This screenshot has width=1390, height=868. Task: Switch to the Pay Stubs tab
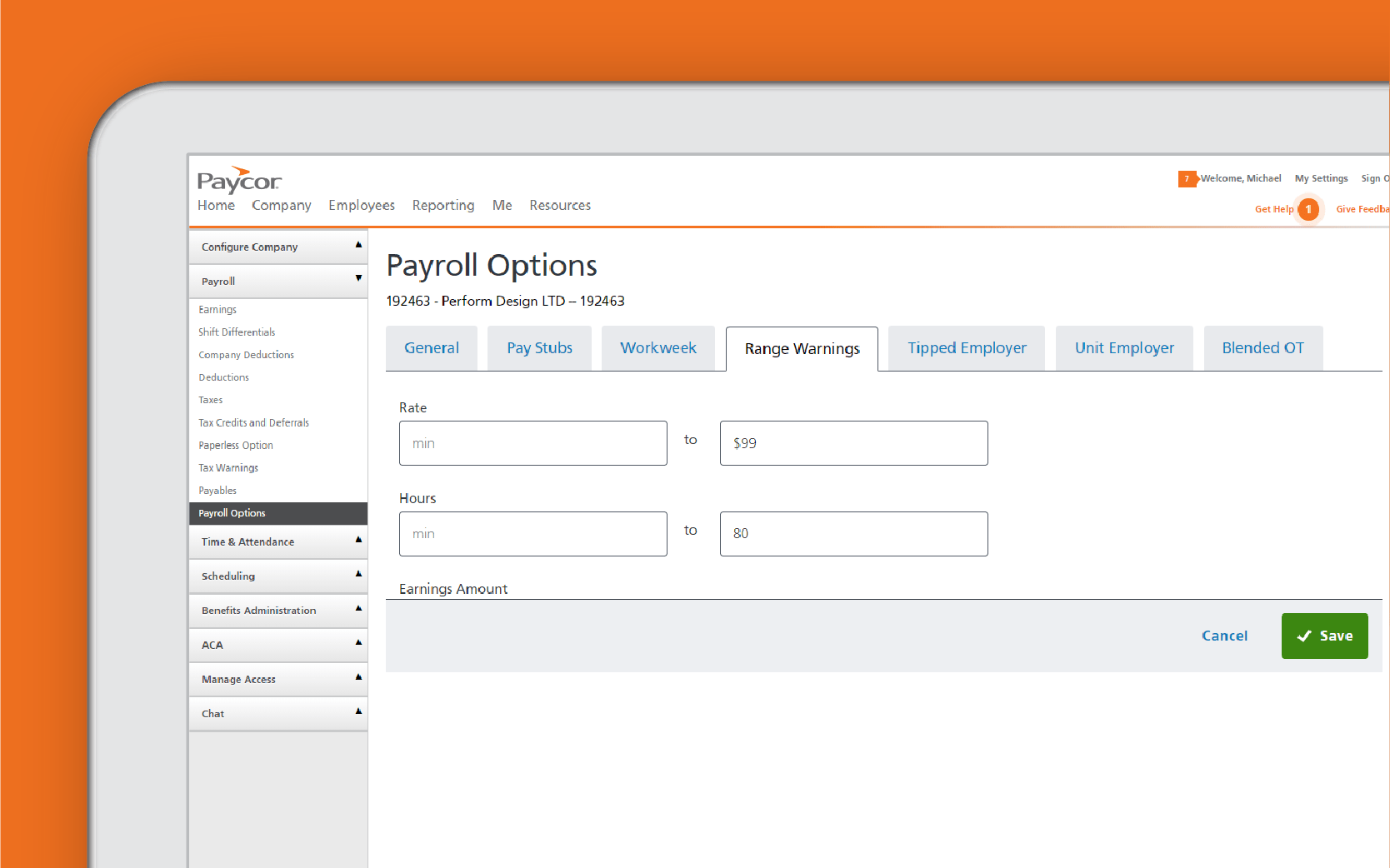[x=540, y=348]
